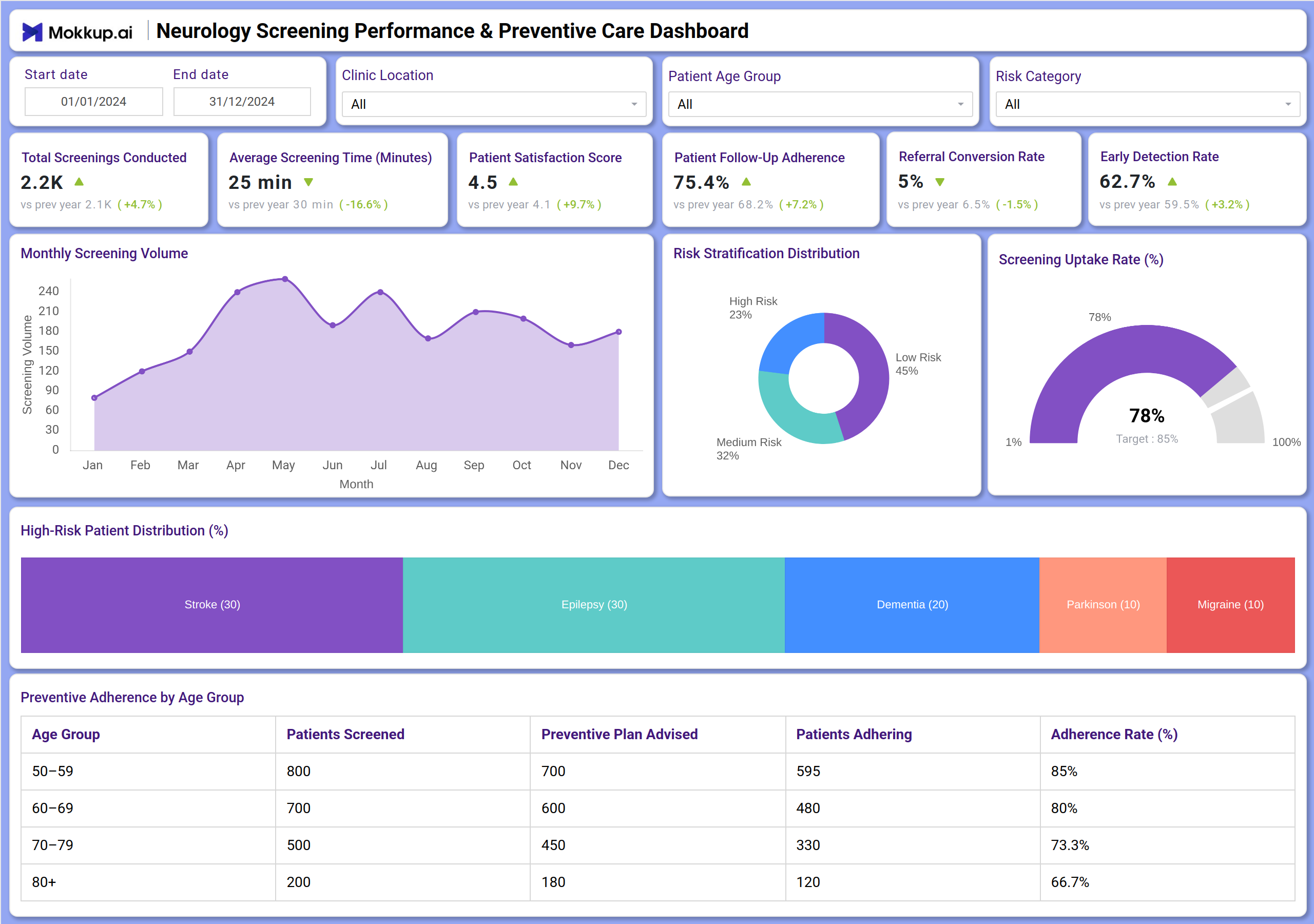
Task: Click the 595 patients adhering cell
Action: (x=913, y=771)
